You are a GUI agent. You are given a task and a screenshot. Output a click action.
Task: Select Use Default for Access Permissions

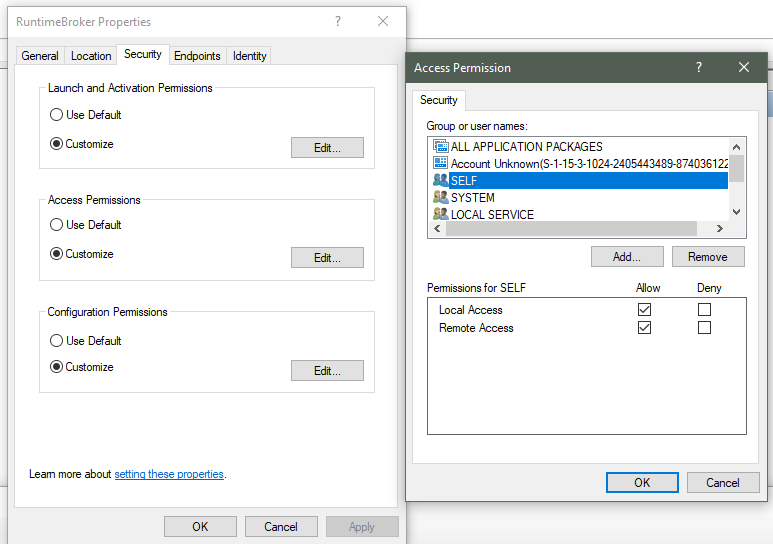56,224
